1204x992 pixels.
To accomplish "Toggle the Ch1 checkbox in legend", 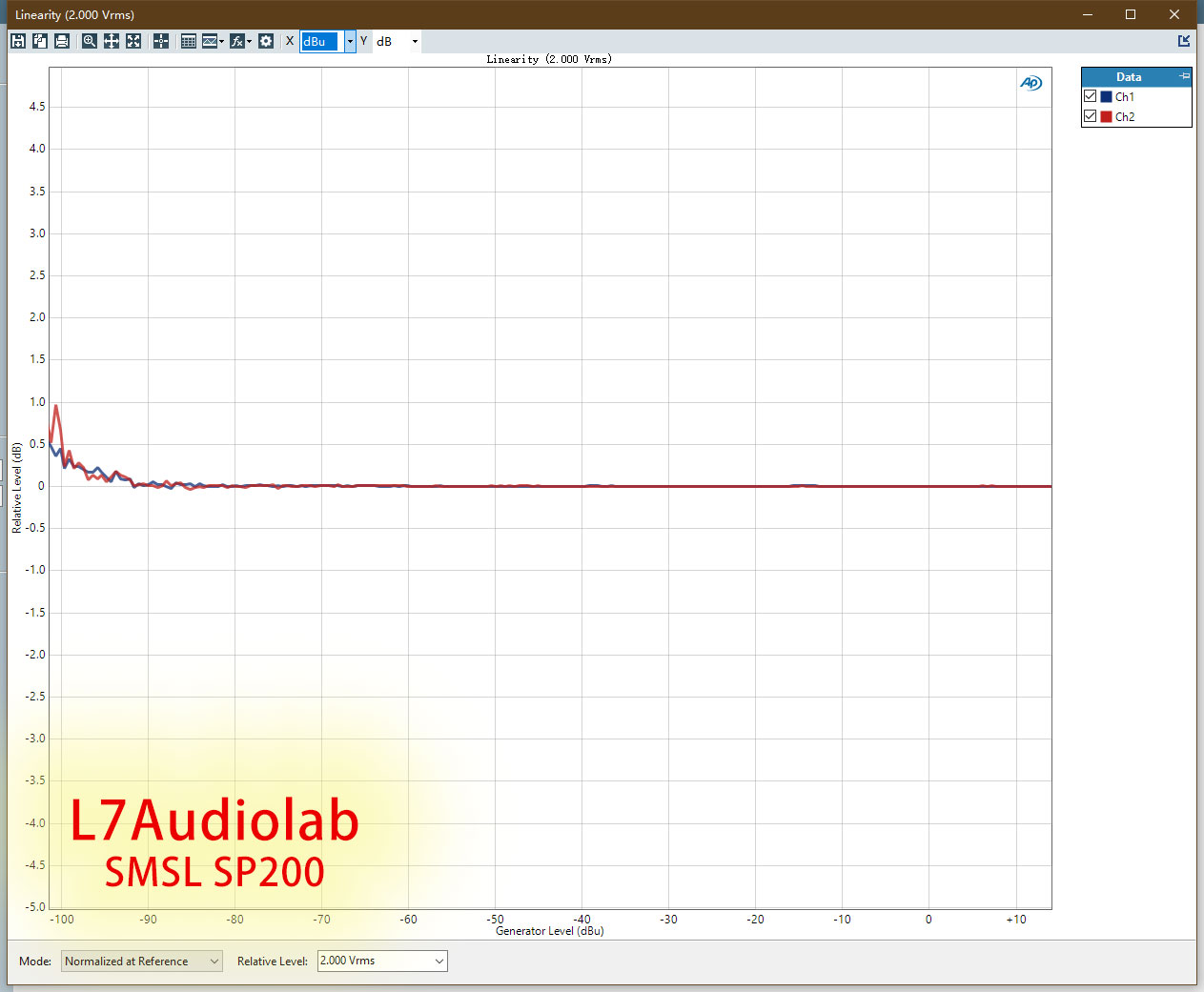I will point(1091,96).
